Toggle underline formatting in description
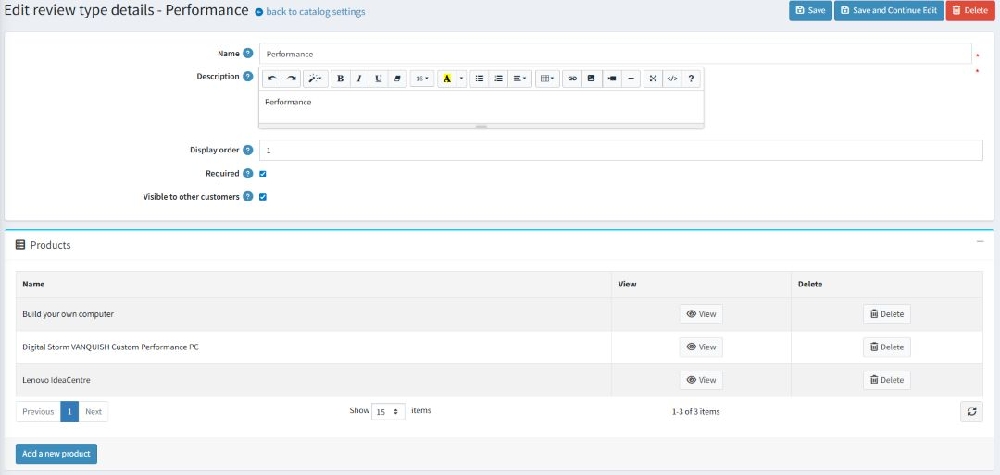Image resolution: width=1000 pixels, height=475 pixels. [378, 78]
